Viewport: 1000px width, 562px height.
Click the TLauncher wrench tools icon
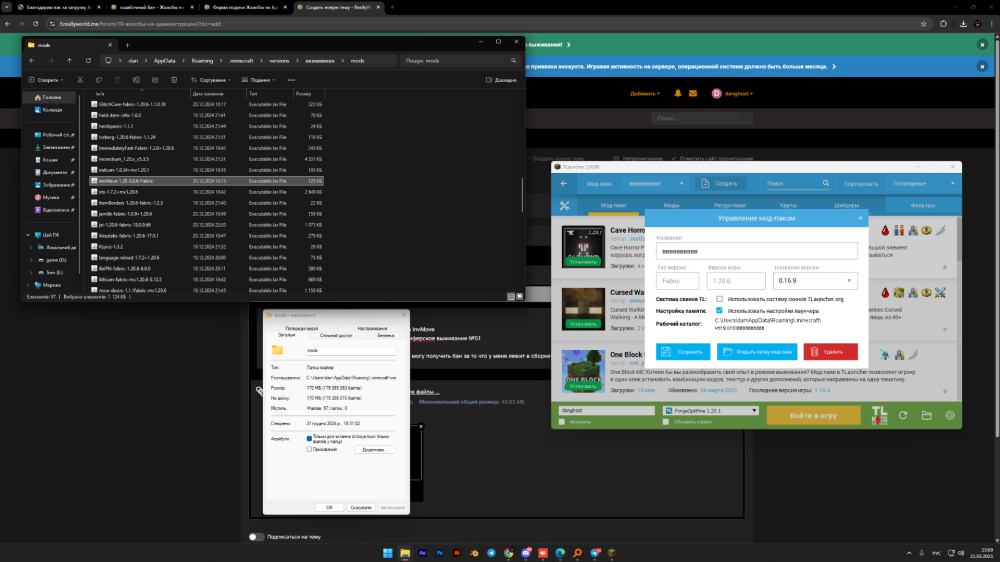click(x=564, y=205)
